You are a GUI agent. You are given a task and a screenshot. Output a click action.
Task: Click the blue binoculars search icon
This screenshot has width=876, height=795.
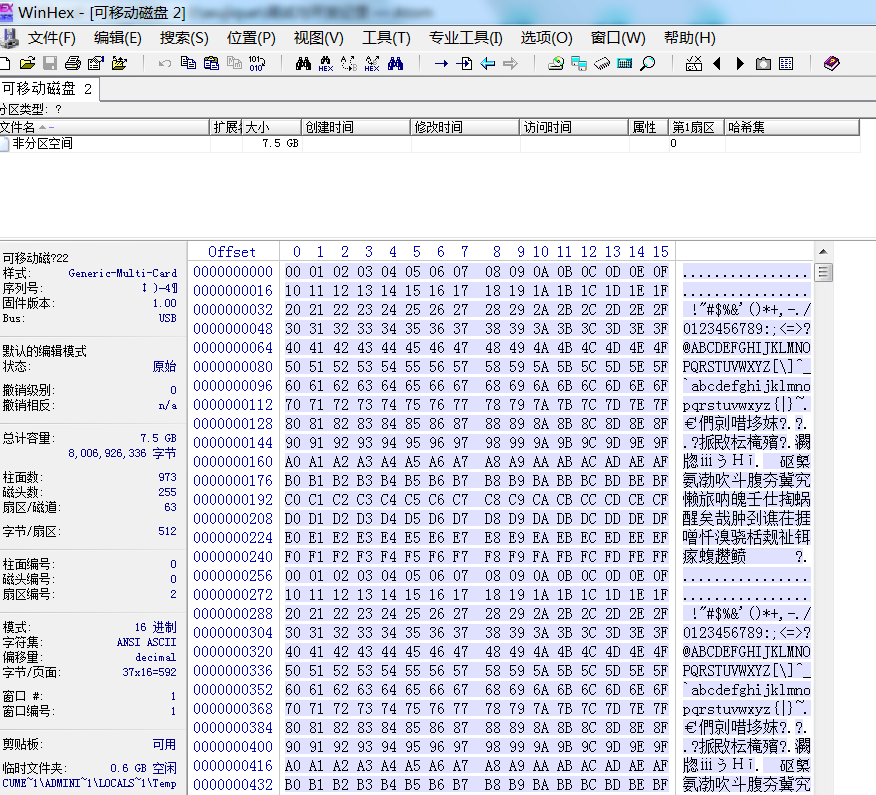pyautogui.click(x=396, y=63)
